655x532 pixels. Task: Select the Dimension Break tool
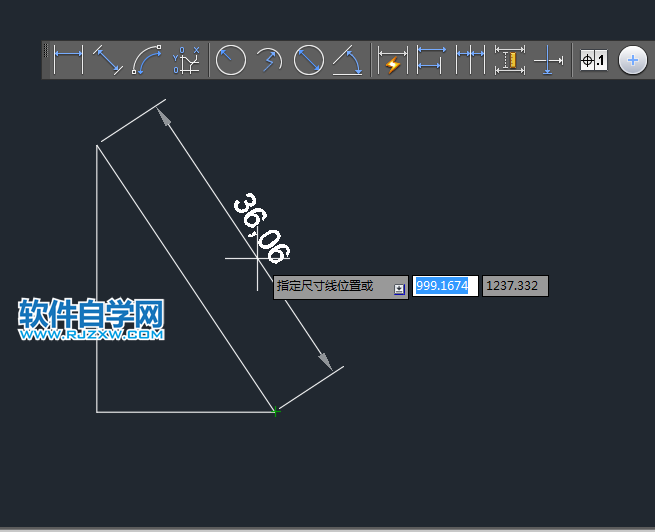tap(548, 60)
